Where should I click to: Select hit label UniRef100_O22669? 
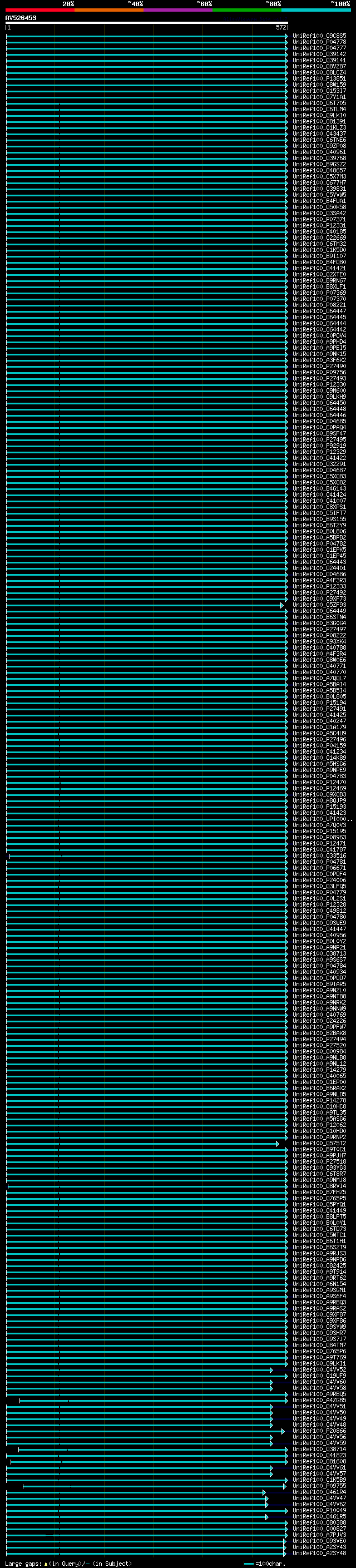[319, 238]
